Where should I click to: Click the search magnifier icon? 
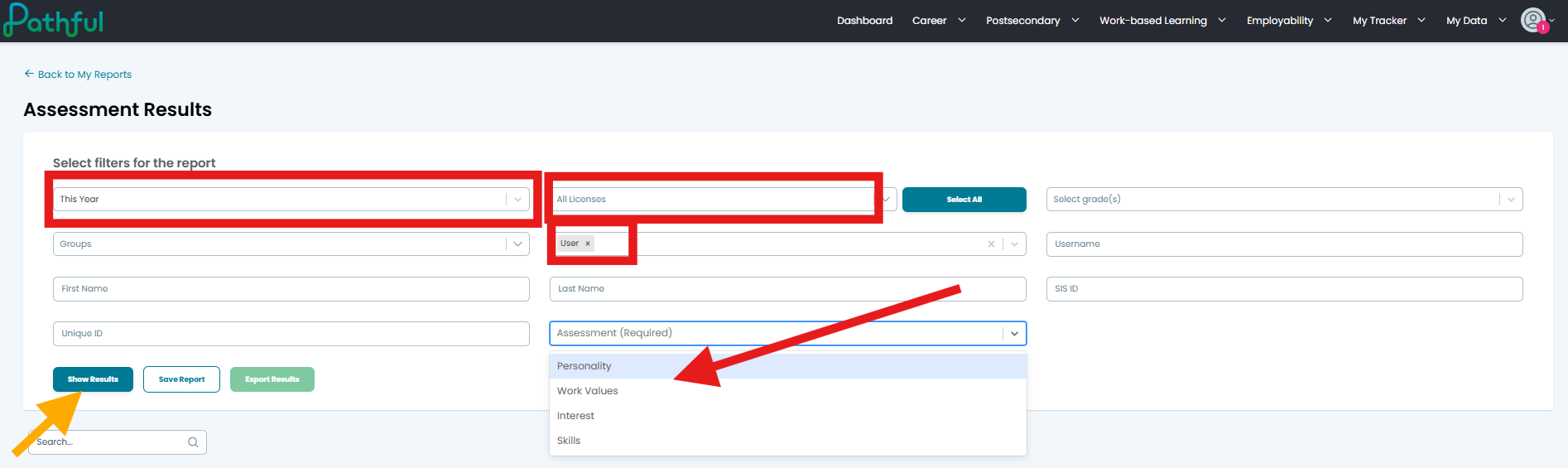(x=193, y=442)
